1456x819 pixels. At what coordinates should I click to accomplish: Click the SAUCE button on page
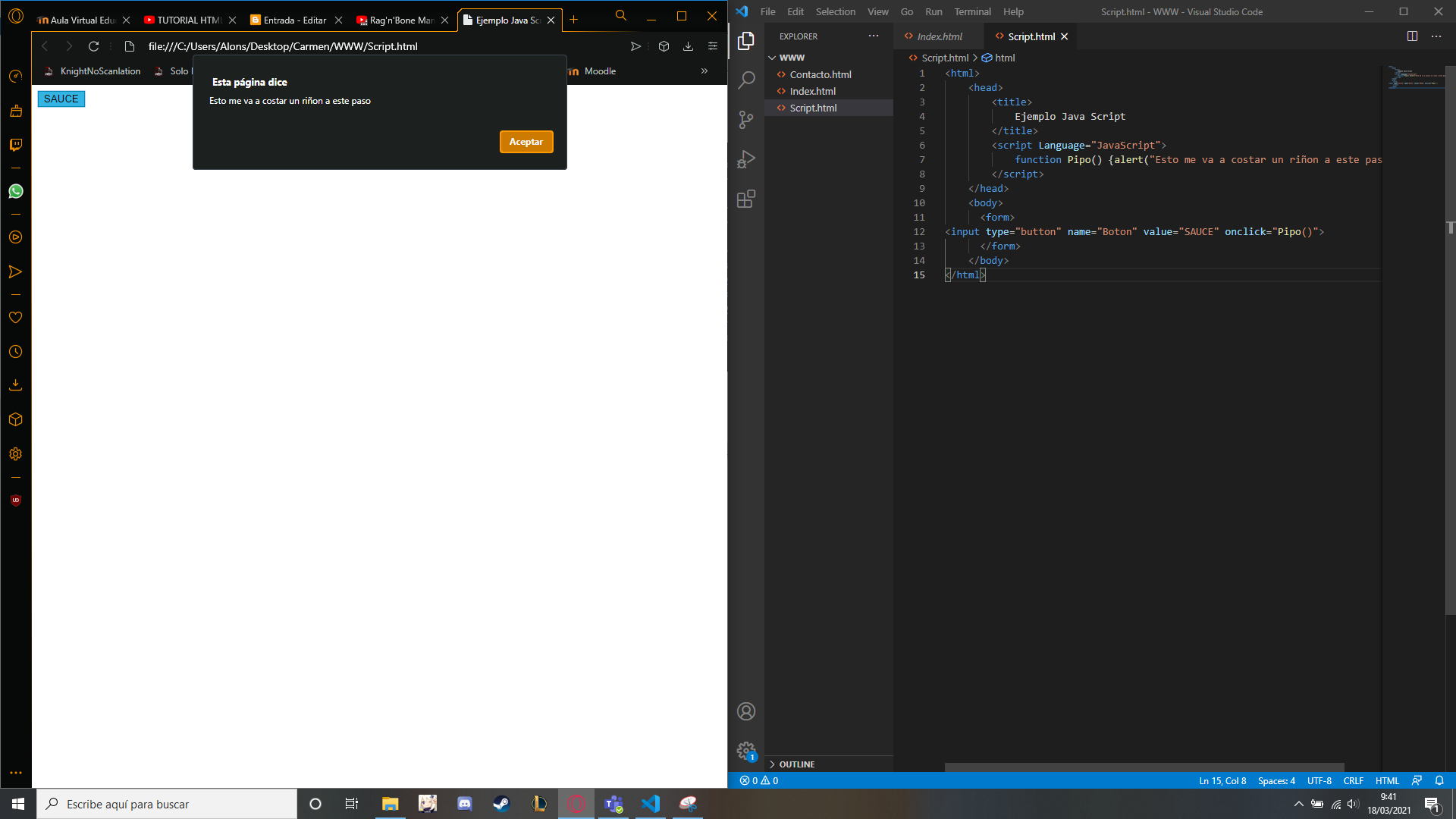coord(61,99)
